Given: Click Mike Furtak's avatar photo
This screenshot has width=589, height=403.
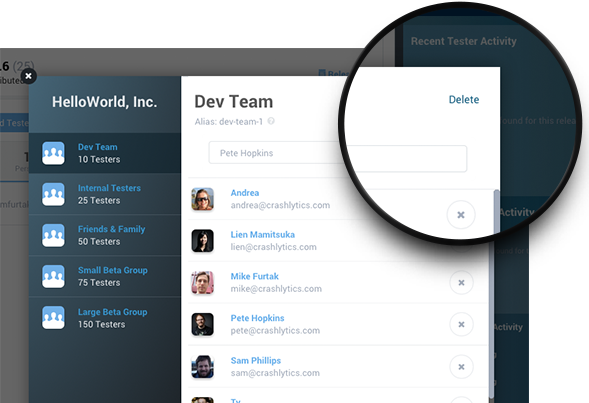Looking at the screenshot, I should pos(202,282).
